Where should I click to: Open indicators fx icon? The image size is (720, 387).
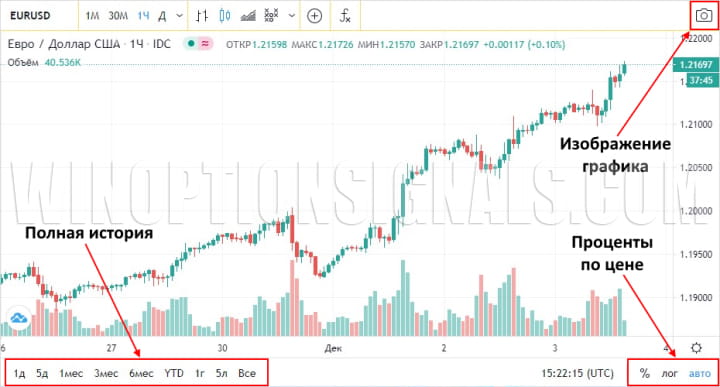(x=345, y=16)
